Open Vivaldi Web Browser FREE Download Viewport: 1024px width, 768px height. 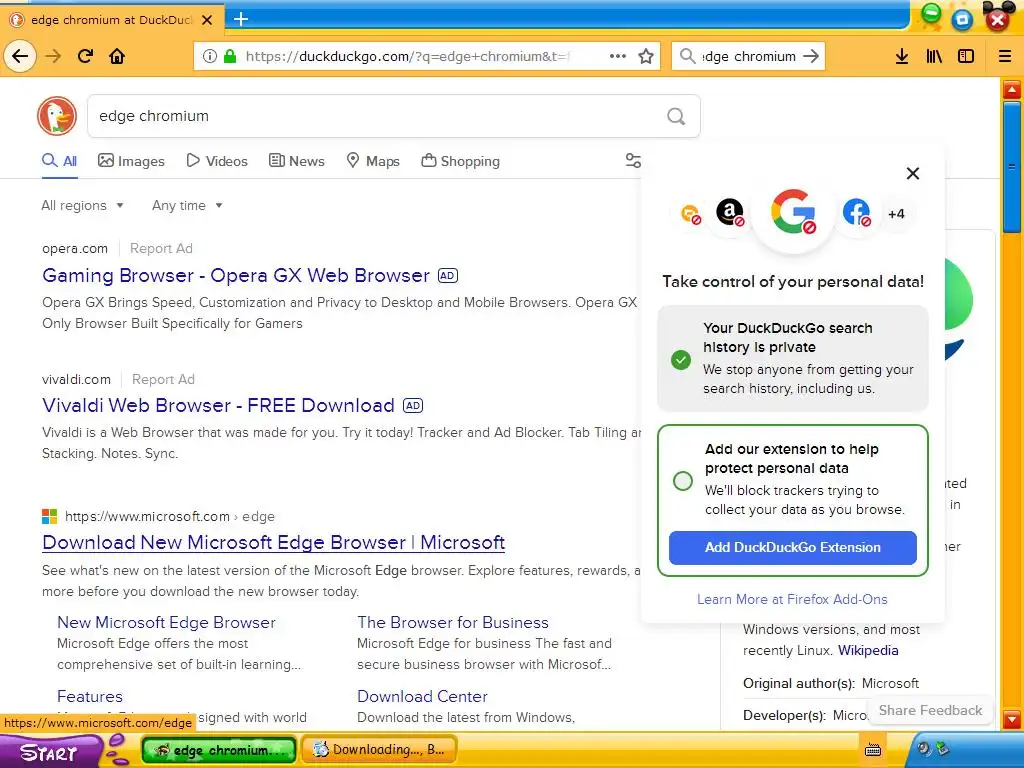[x=218, y=405]
